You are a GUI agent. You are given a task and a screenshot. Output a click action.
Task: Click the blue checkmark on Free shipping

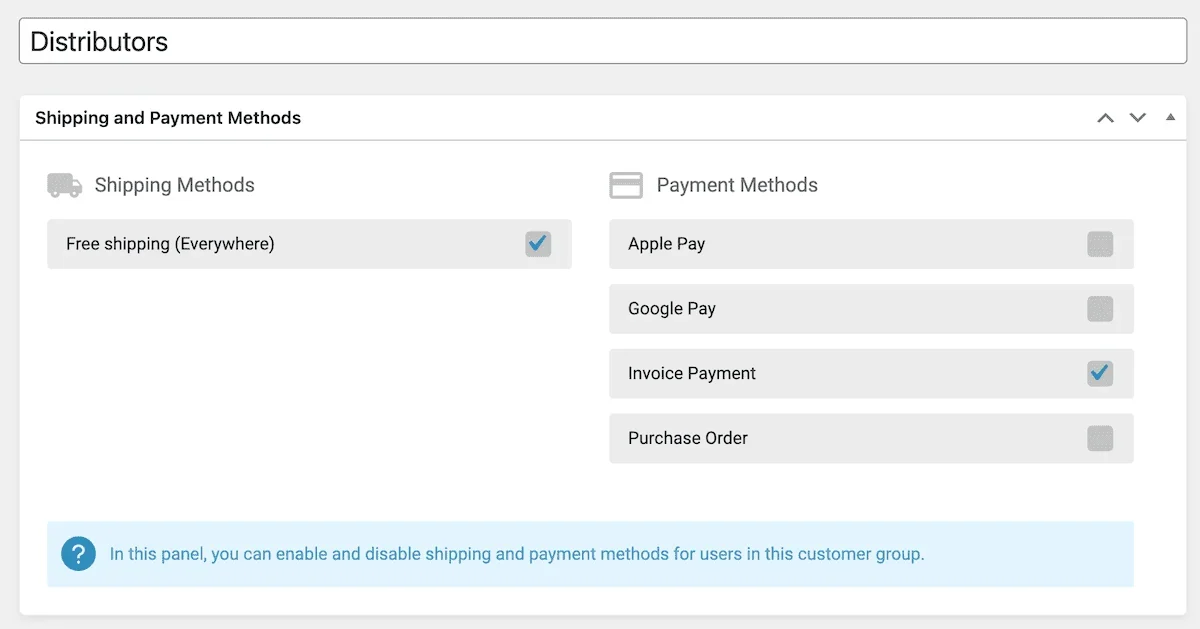point(538,244)
